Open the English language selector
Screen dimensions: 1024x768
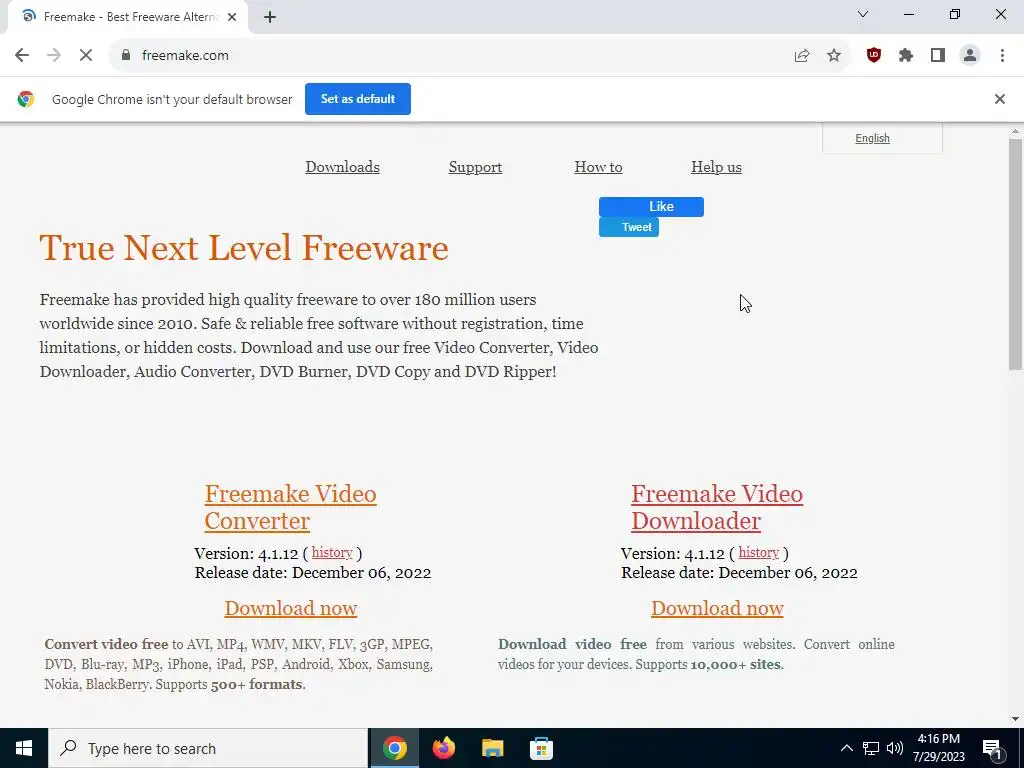[872, 138]
